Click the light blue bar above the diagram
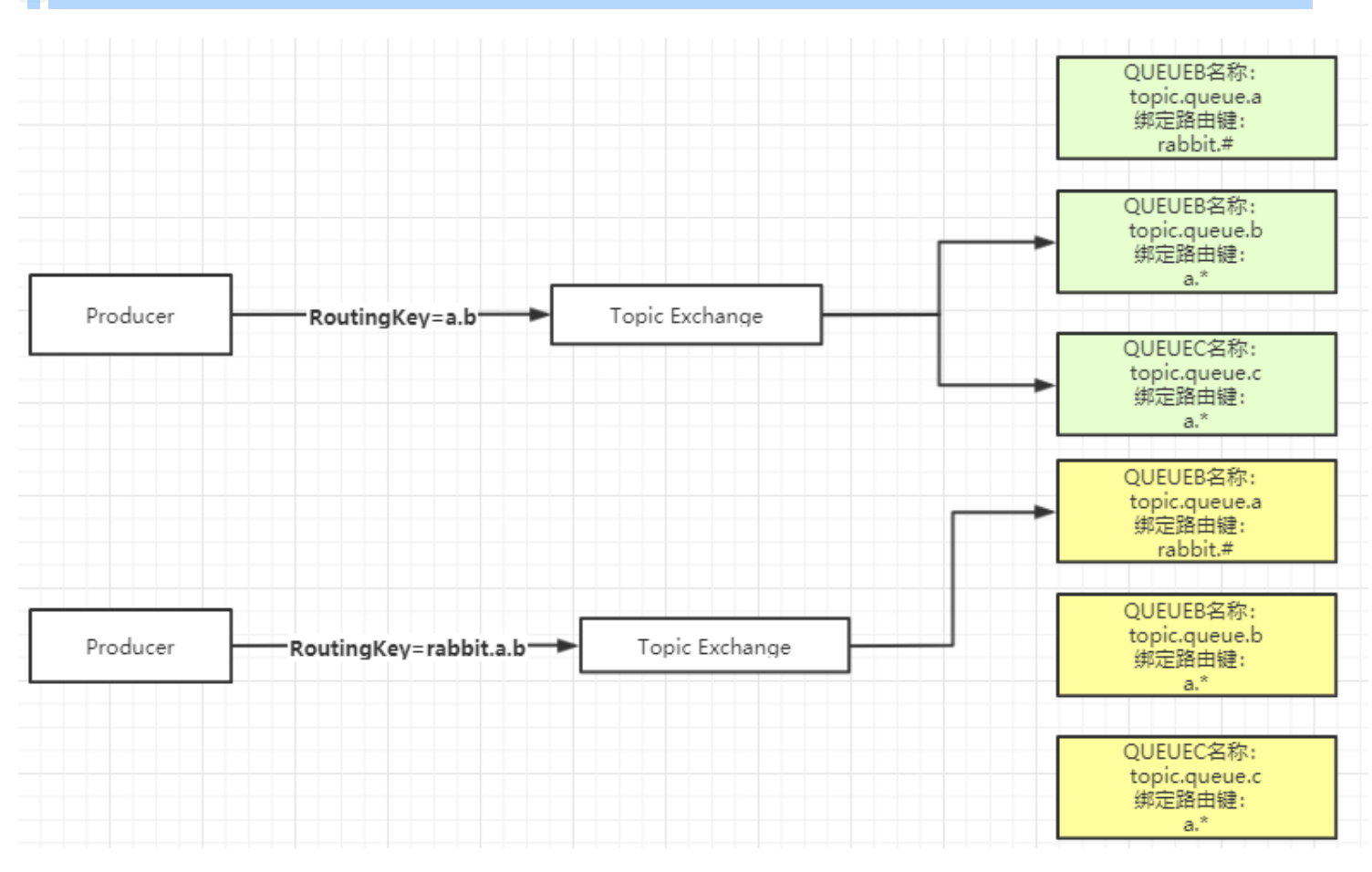The image size is (1372, 872). click(680, 4)
